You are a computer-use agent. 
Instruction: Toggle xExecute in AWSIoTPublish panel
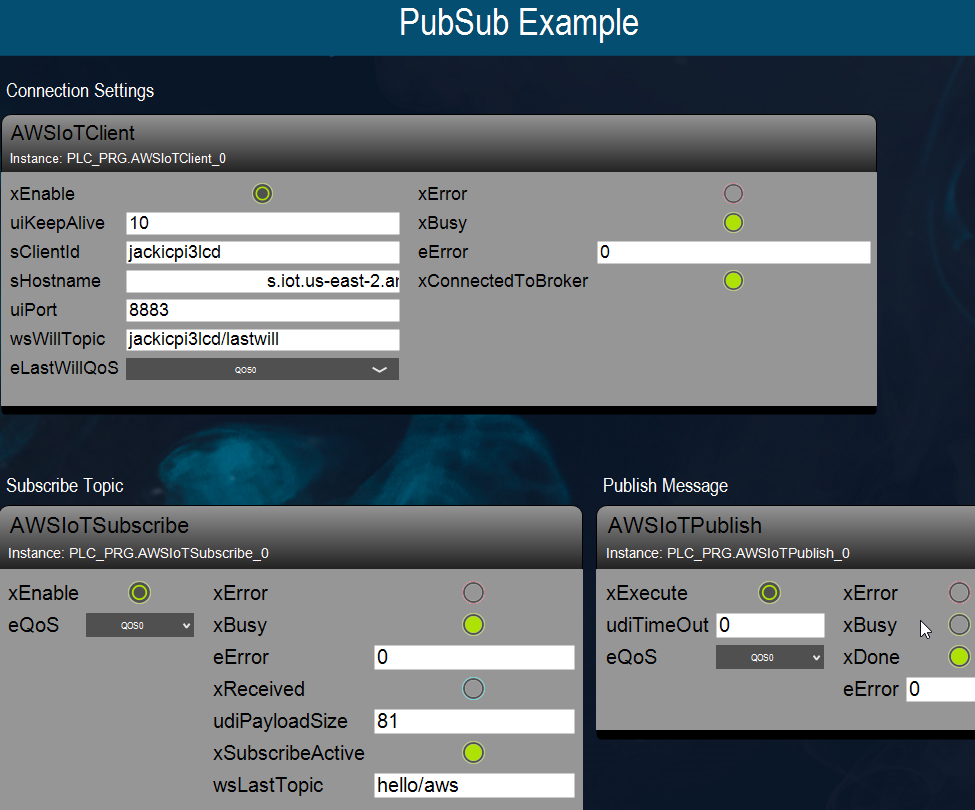[x=769, y=593]
